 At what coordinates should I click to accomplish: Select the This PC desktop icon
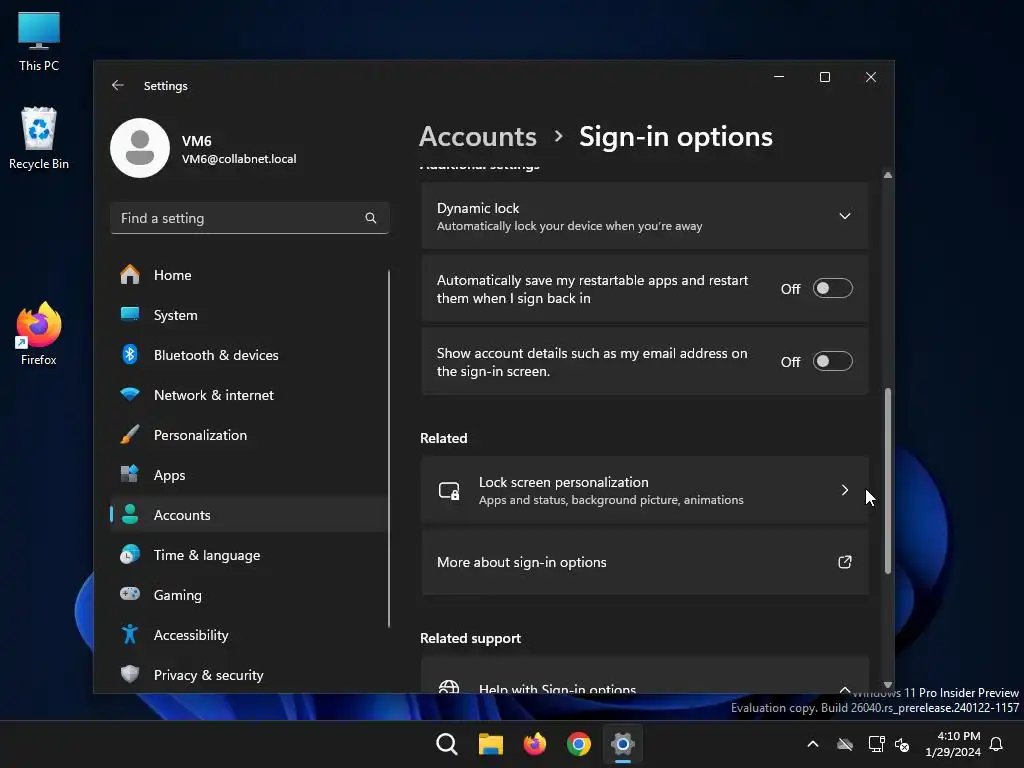tap(39, 41)
